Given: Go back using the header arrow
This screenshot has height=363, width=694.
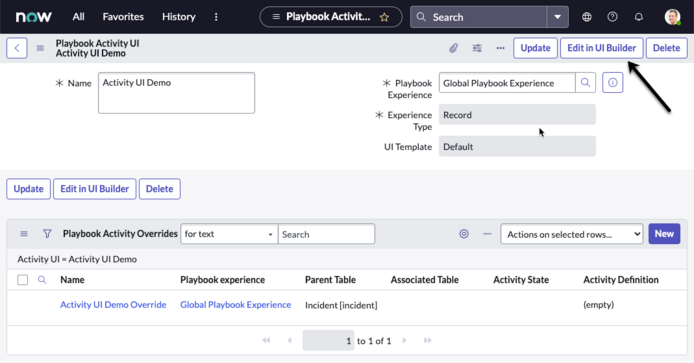Looking at the screenshot, I should point(17,48).
